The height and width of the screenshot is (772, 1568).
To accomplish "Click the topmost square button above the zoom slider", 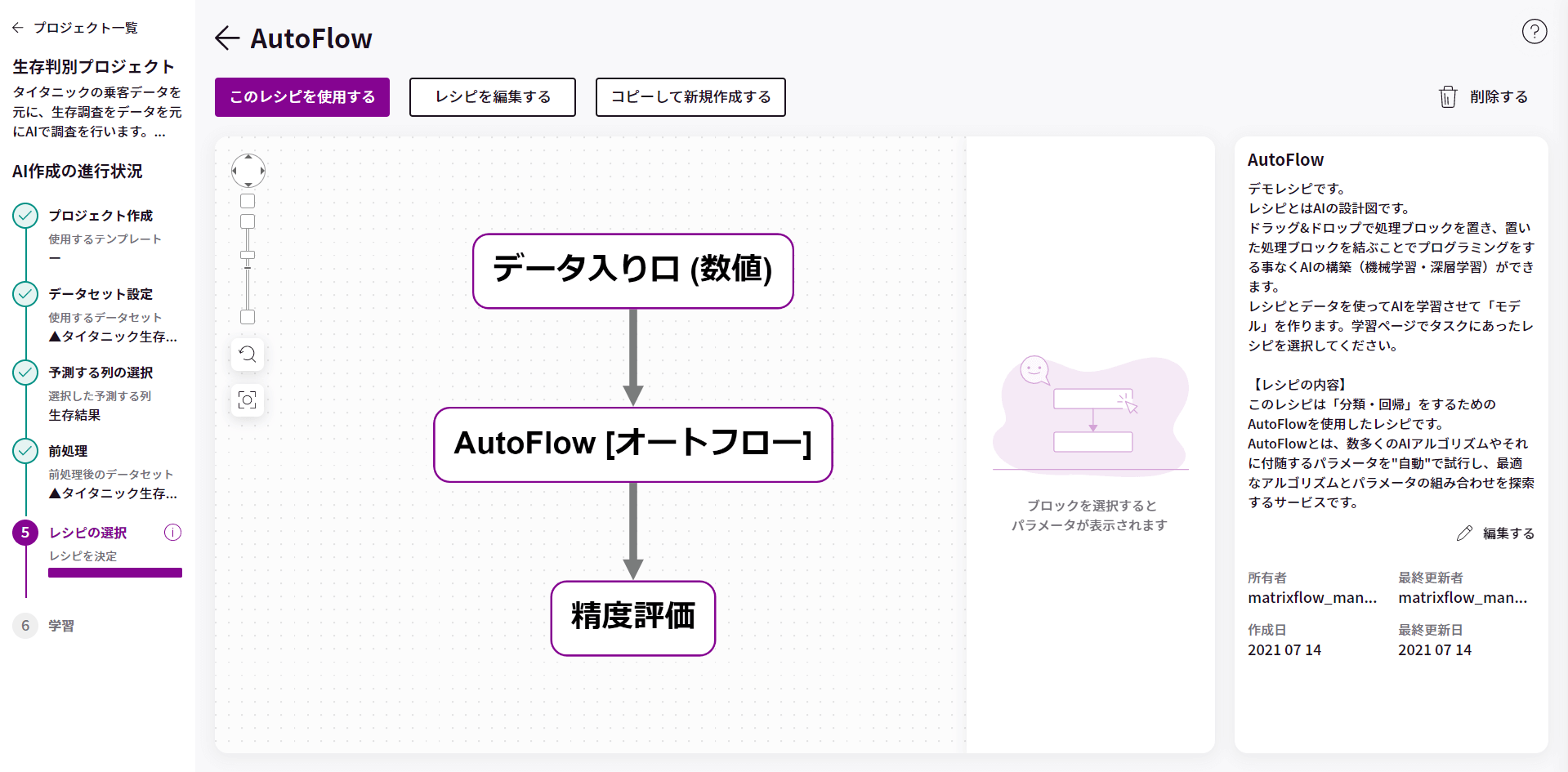I will tap(248, 201).
